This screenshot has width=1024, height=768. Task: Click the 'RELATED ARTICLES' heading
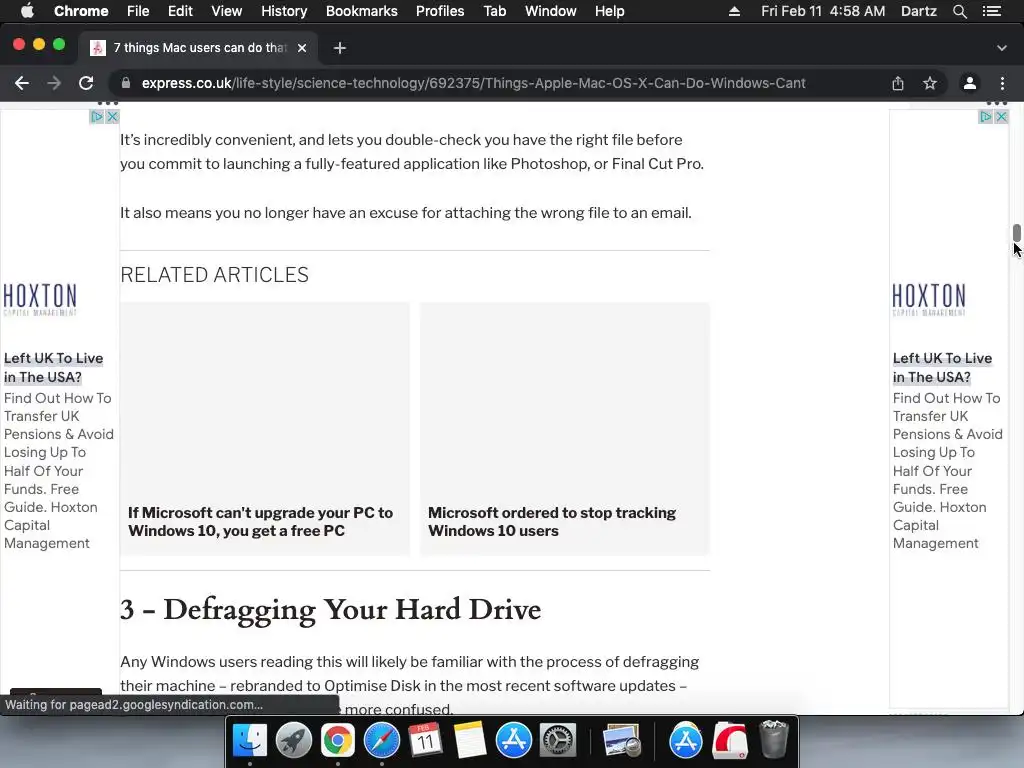click(x=214, y=275)
